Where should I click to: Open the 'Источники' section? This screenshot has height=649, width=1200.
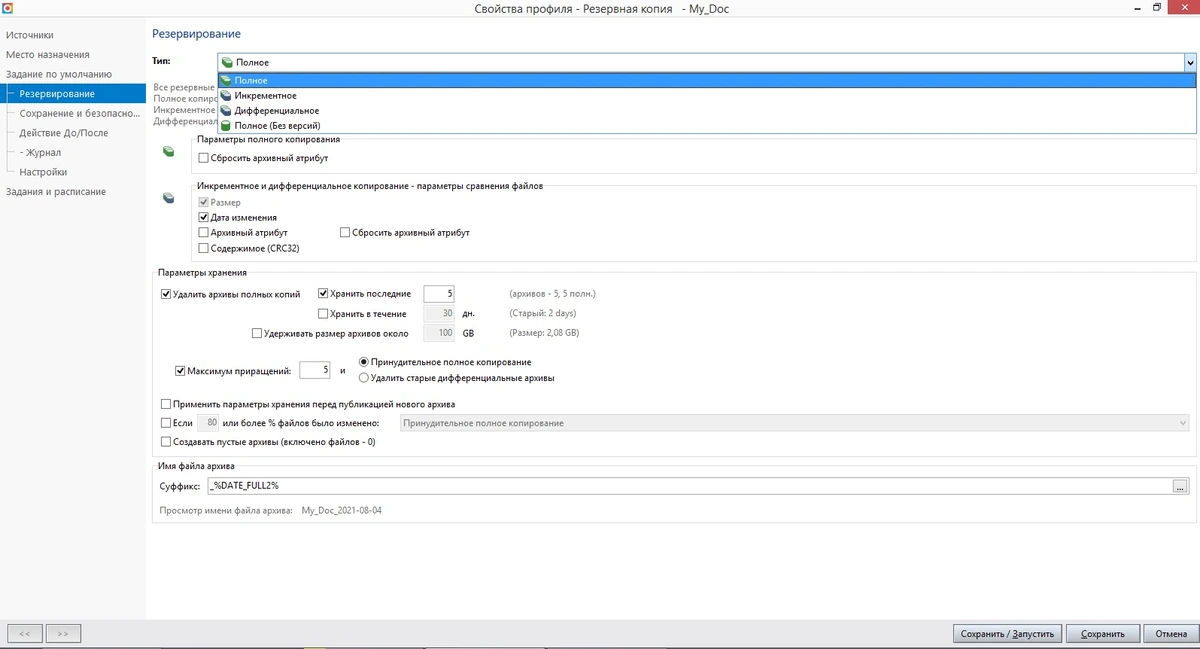(x=30, y=35)
